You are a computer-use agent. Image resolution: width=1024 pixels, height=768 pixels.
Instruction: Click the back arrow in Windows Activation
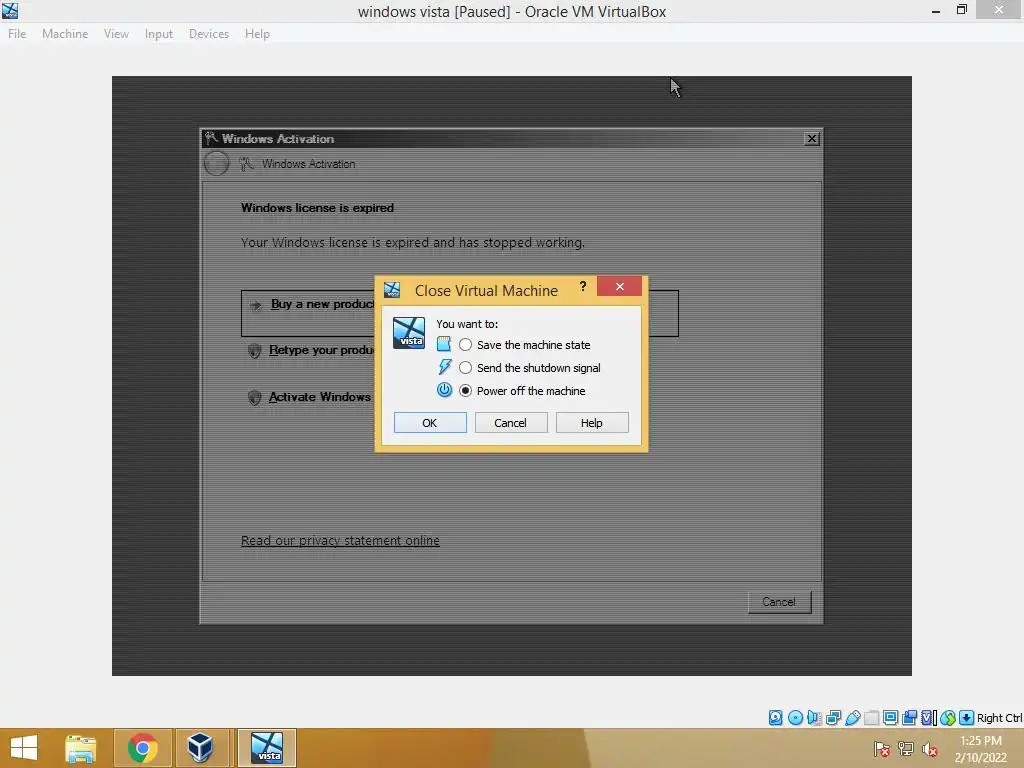pos(216,163)
